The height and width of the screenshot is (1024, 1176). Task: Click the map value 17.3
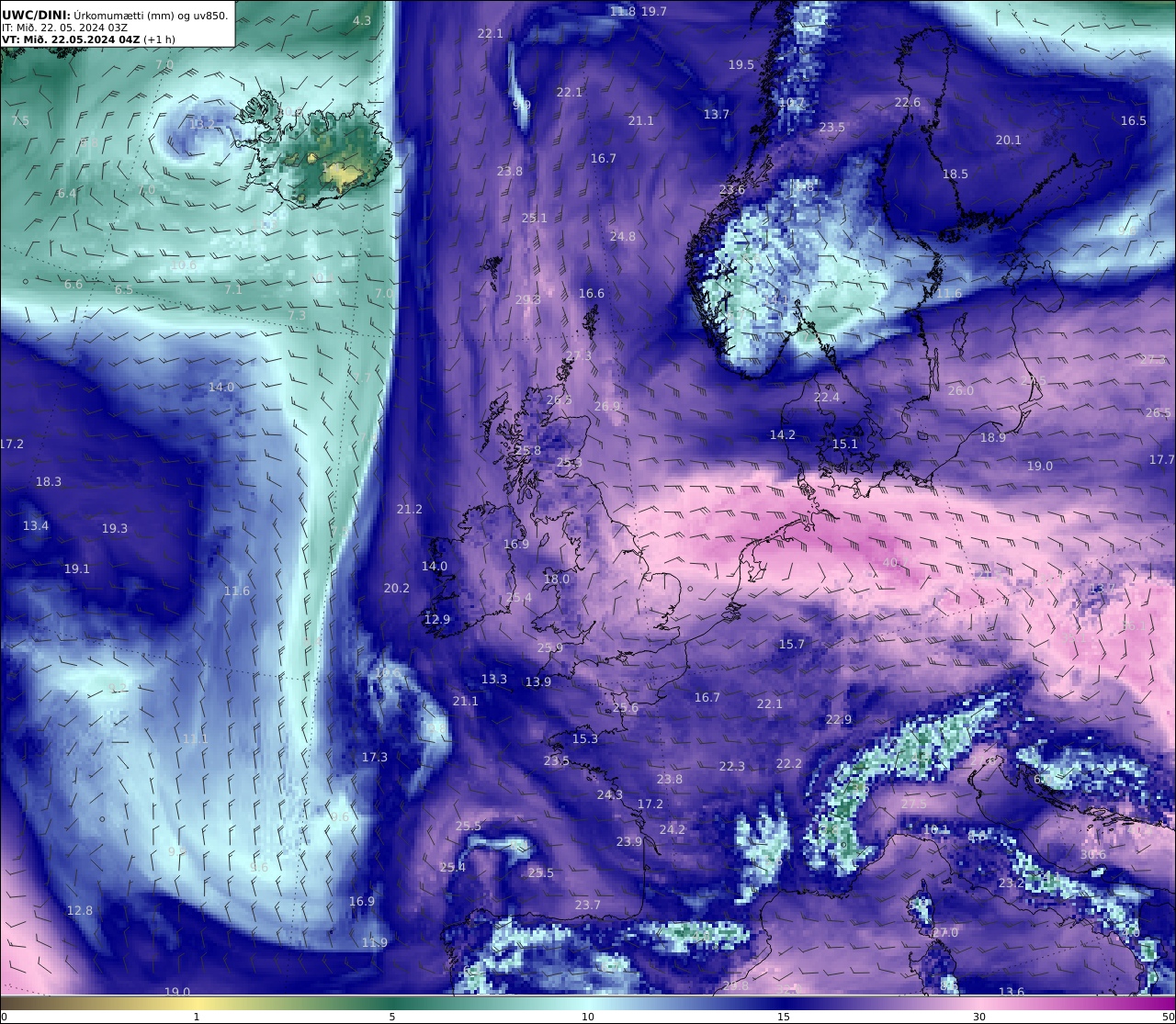coord(375,757)
